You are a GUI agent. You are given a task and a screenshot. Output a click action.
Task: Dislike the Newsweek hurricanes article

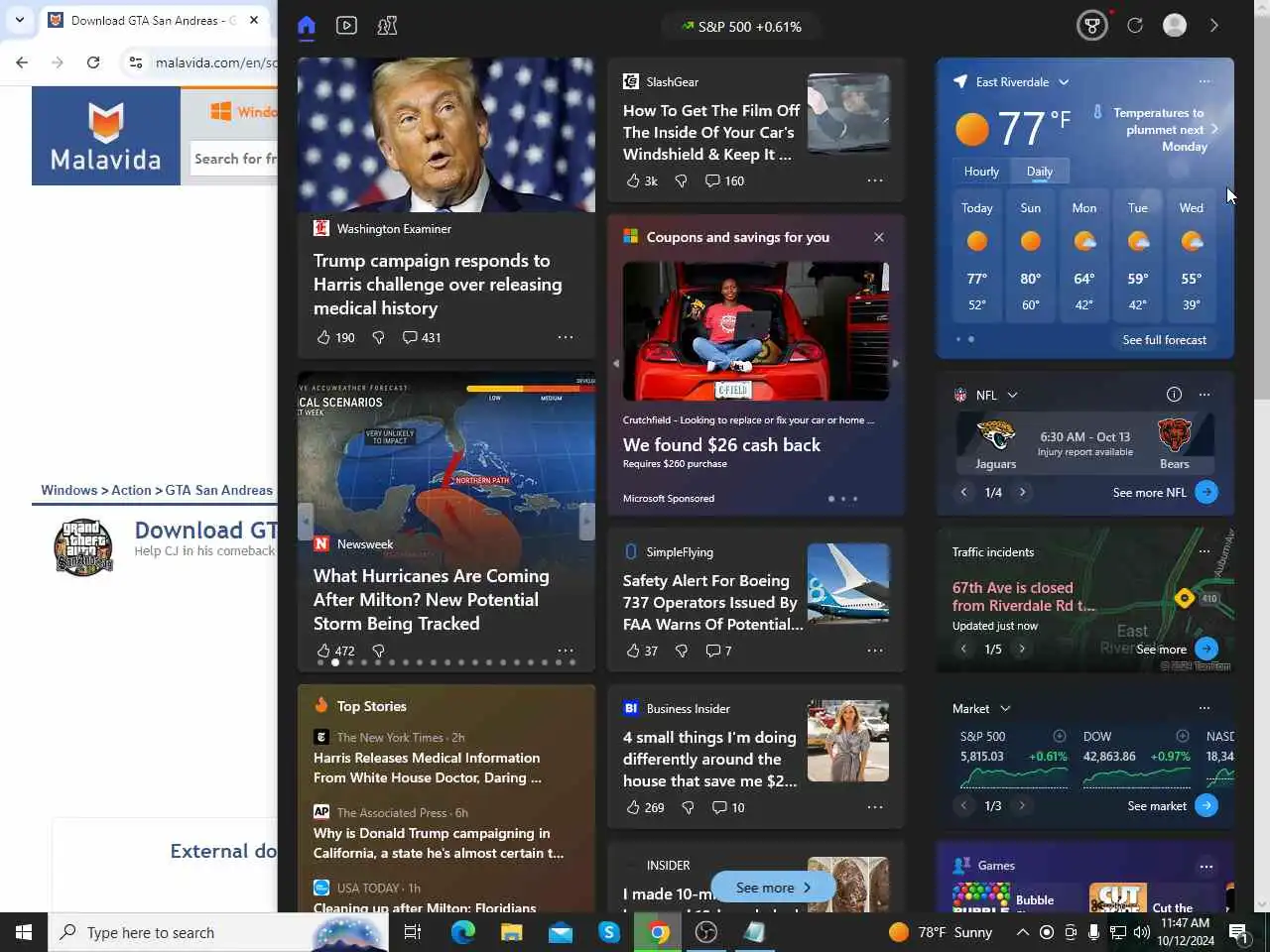click(378, 651)
